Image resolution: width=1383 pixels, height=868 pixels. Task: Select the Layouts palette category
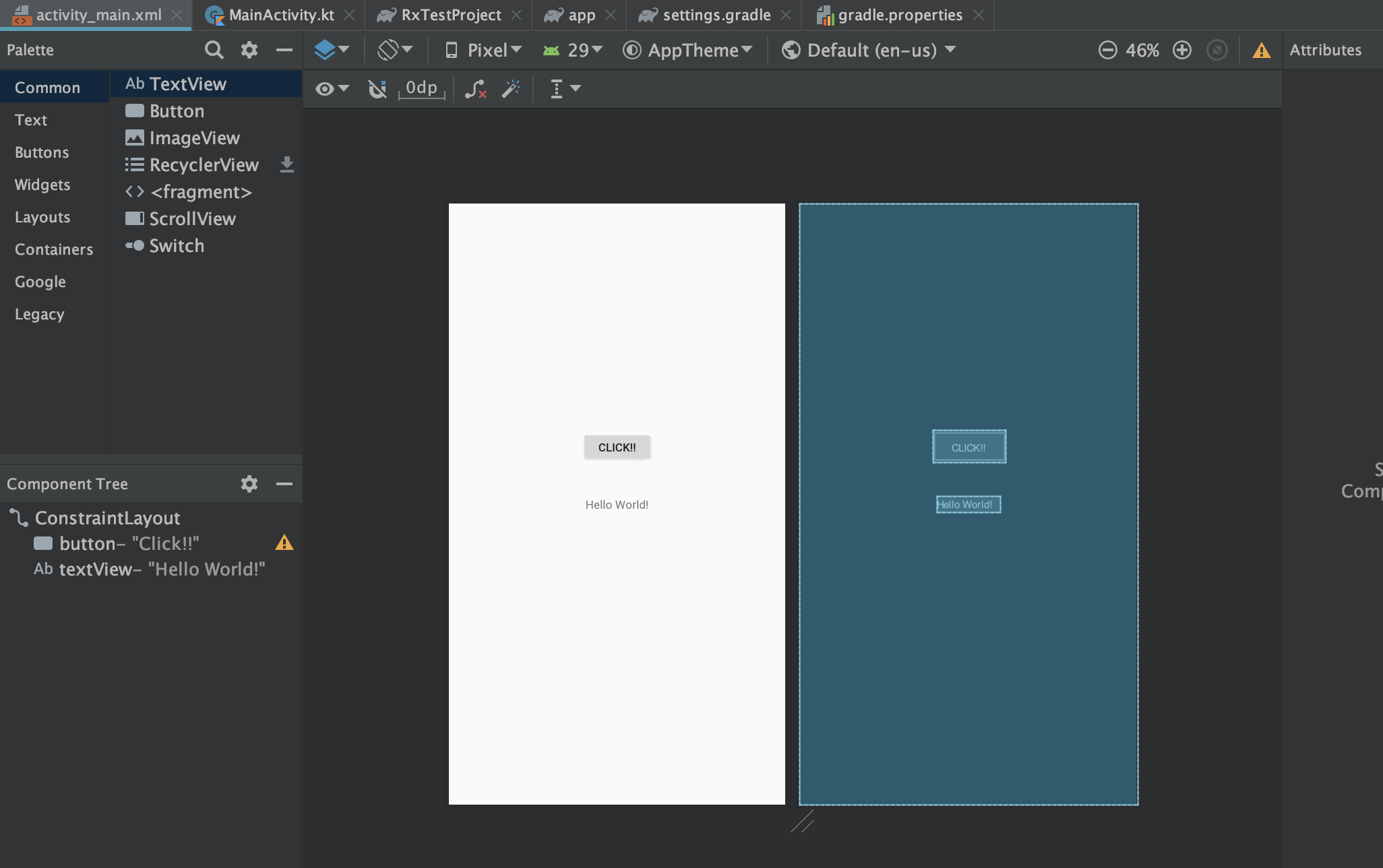(42, 217)
